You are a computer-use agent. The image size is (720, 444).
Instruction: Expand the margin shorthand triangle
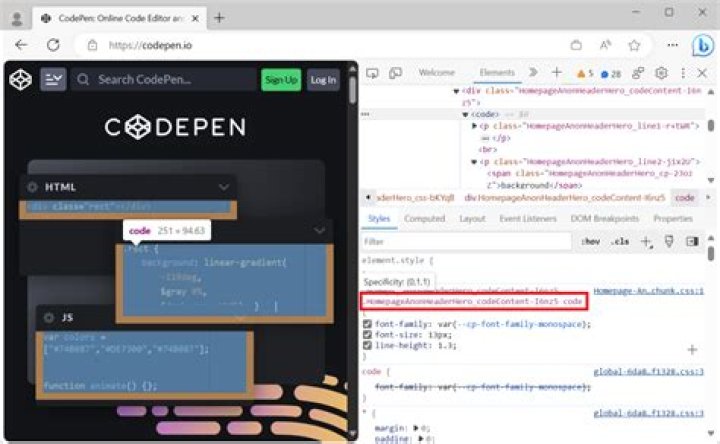pyautogui.click(x=416, y=428)
